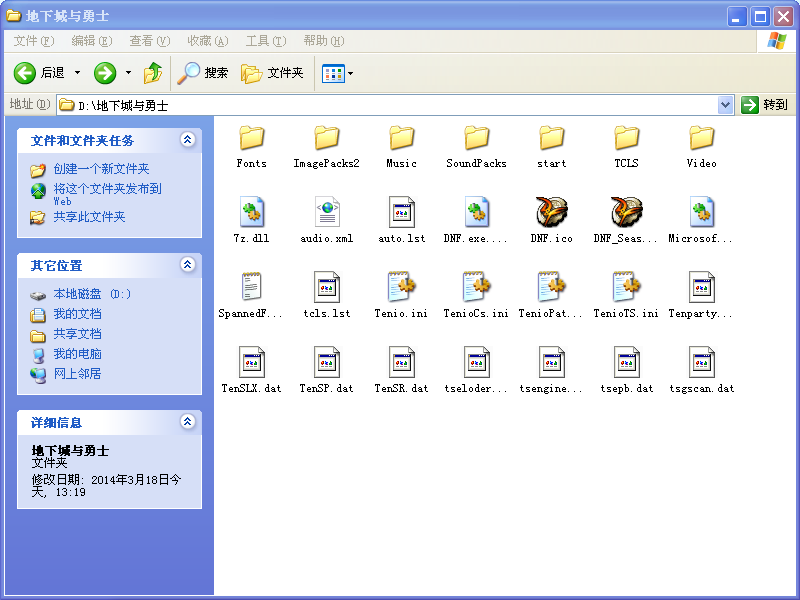Select the DNF_Seas... file
The width and height of the screenshot is (800, 600).
(x=627, y=221)
